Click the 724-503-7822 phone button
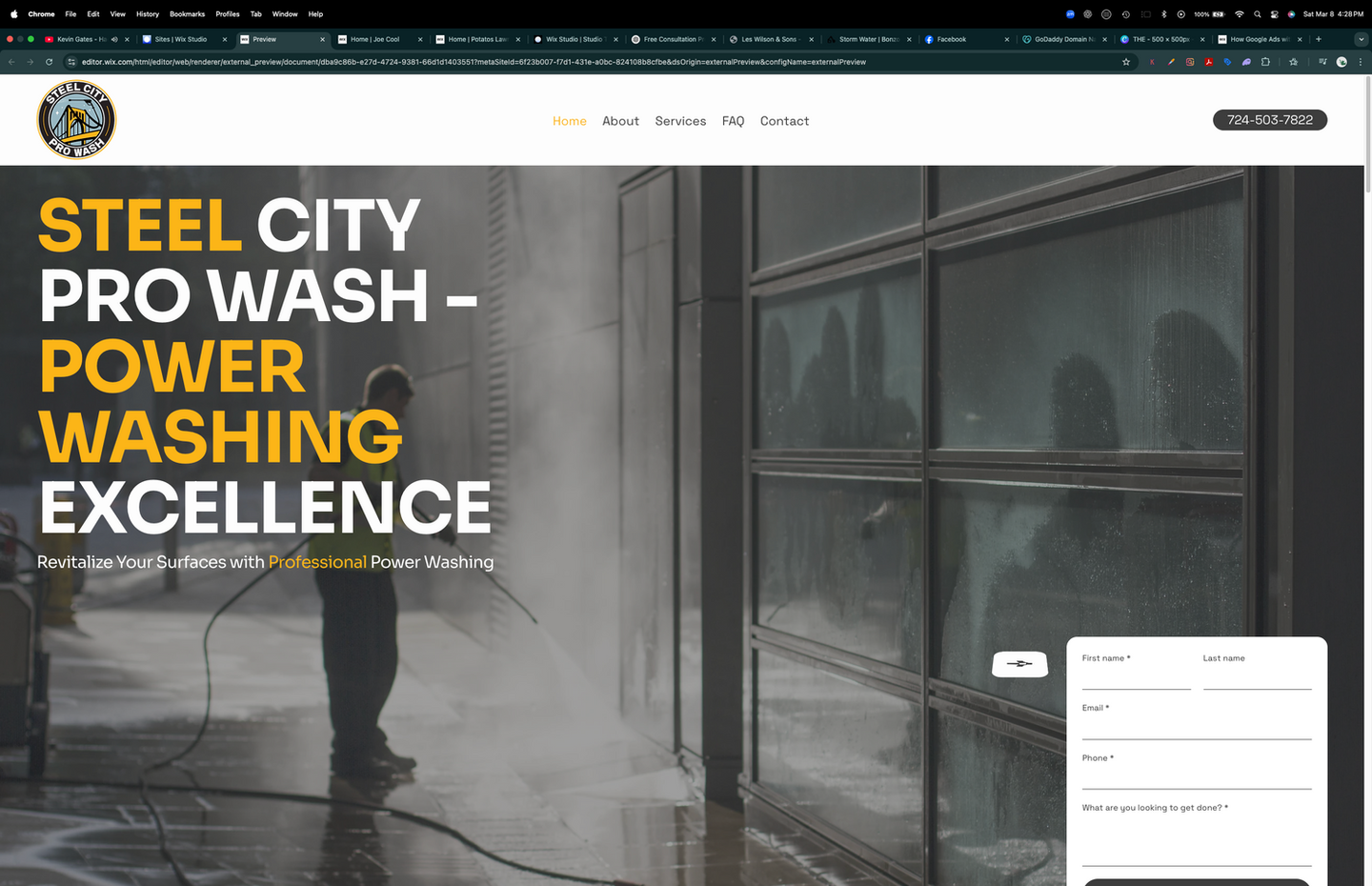The width and height of the screenshot is (1372, 886). coord(1270,119)
